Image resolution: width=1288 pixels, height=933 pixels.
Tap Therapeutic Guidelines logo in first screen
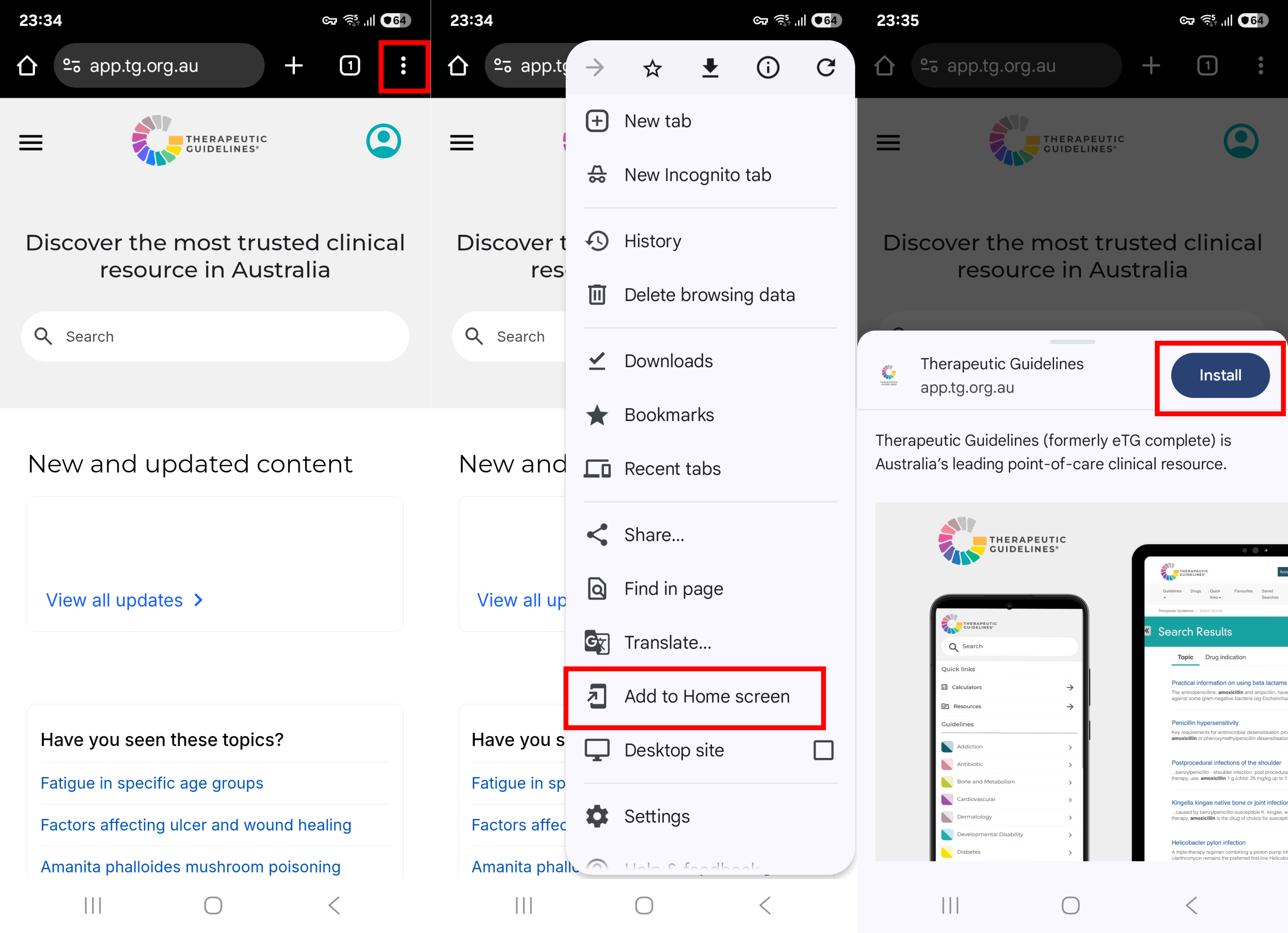coord(199,141)
